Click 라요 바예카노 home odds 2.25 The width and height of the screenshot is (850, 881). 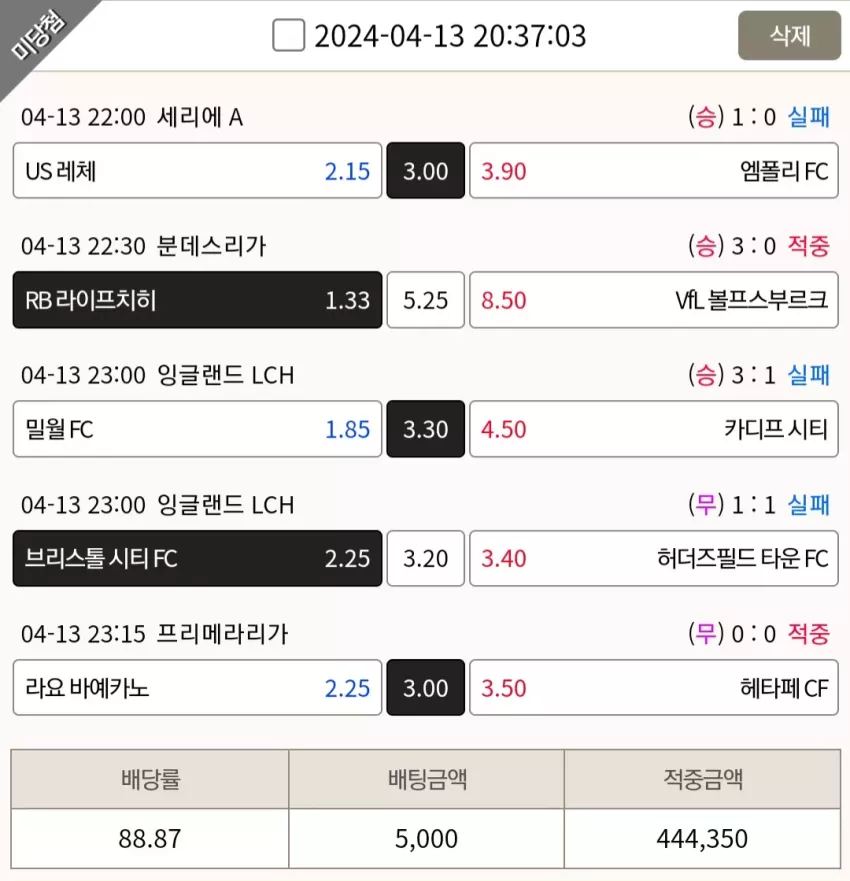coord(197,687)
